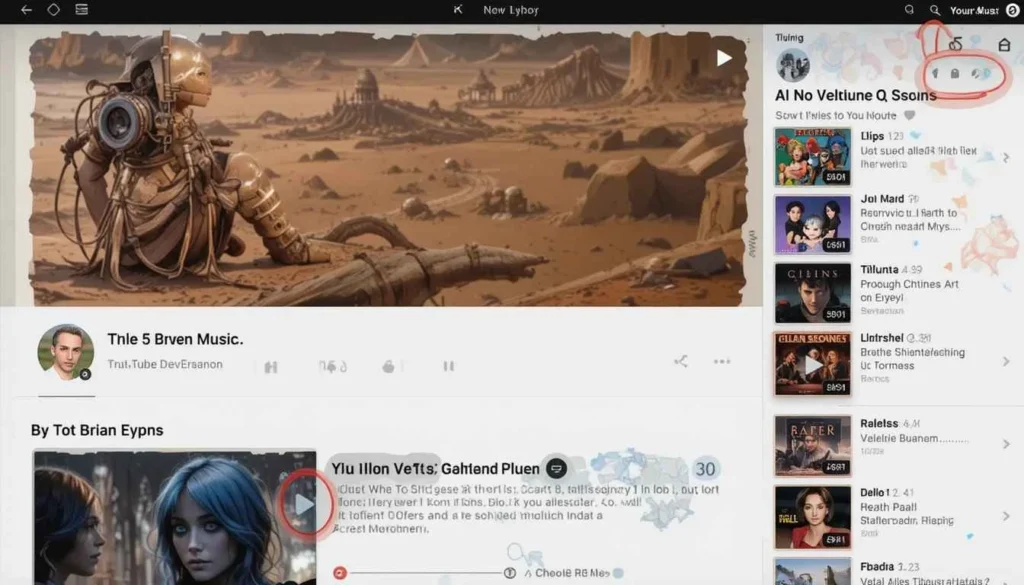Click the 'Llntrshel' title text
The width and height of the screenshot is (1024, 585).
click(882, 338)
